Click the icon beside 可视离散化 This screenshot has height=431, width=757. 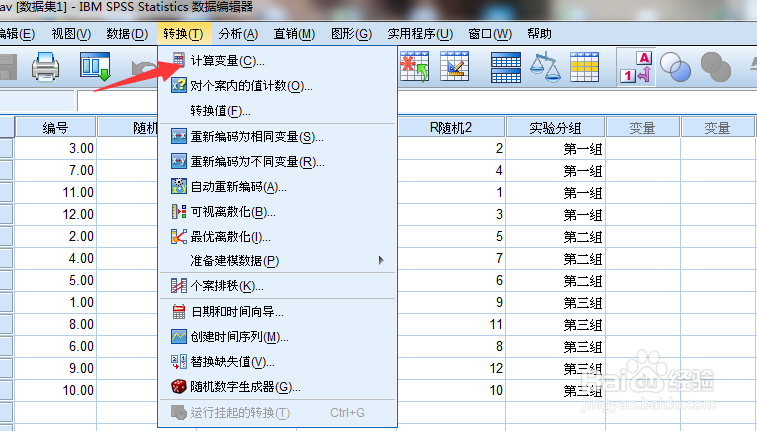(x=179, y=211)
